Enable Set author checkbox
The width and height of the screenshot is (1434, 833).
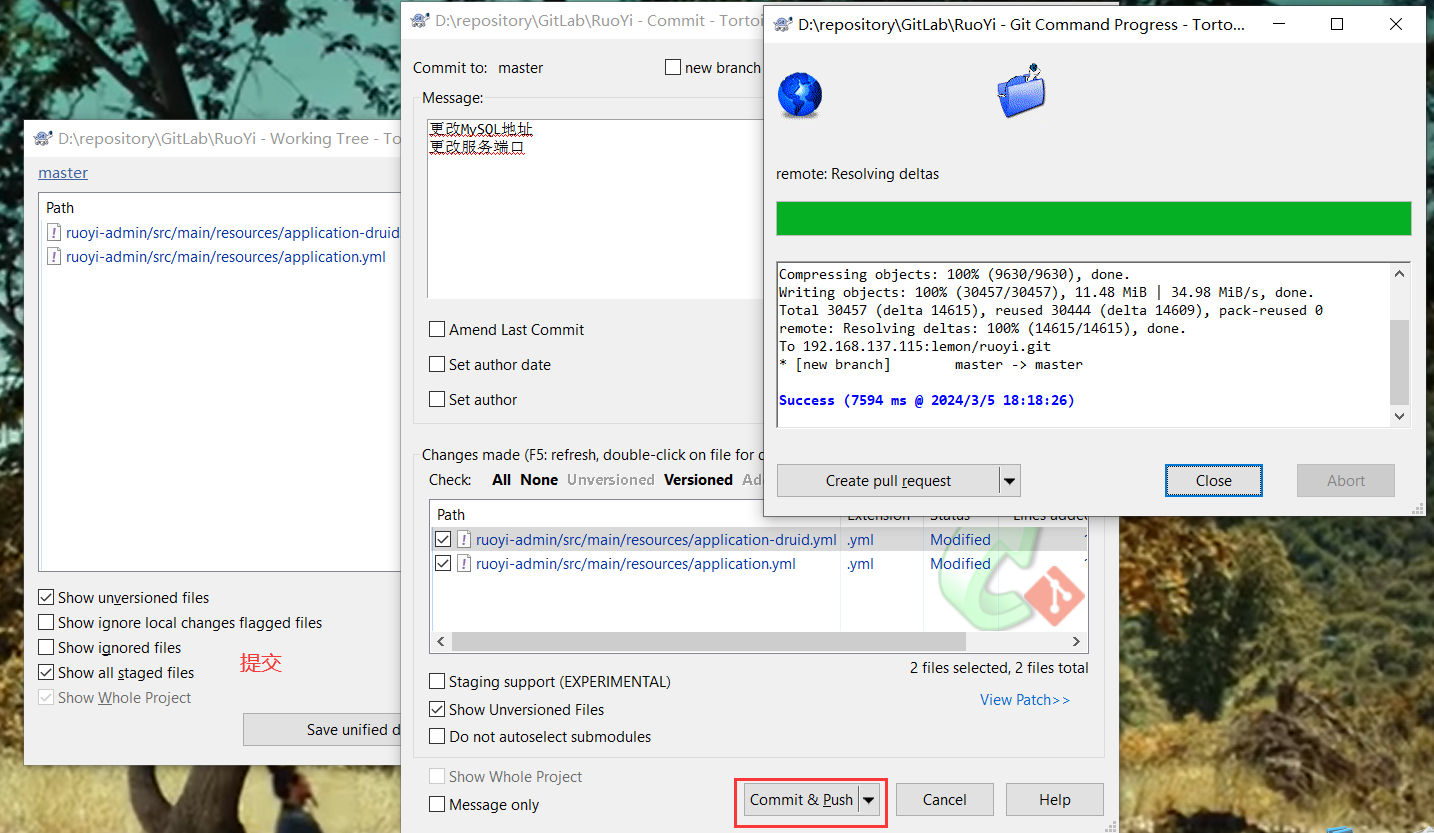coord(437,400)
